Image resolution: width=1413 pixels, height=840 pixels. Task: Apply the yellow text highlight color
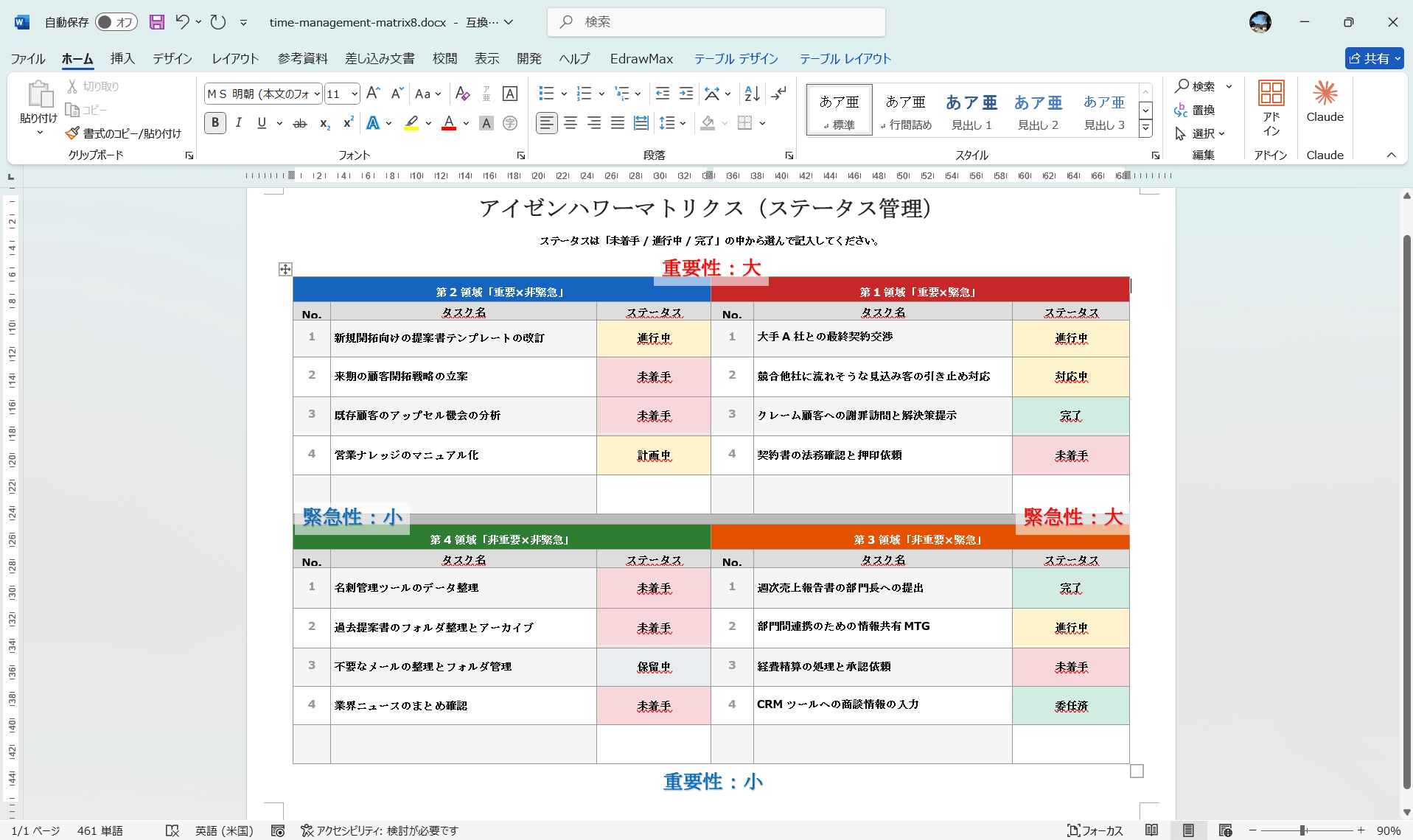click(411, 123)
